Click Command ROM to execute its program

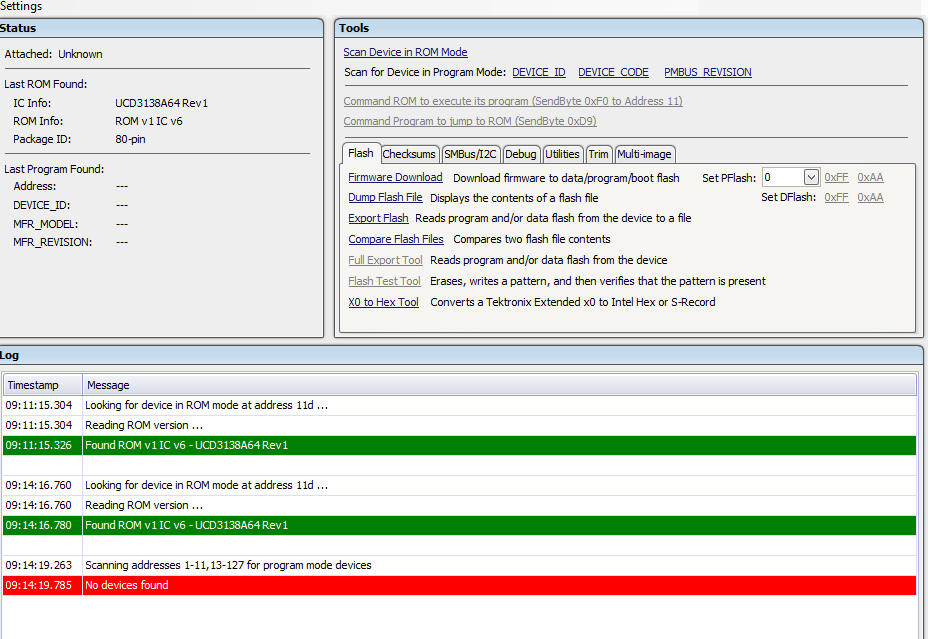pos(513,101)
